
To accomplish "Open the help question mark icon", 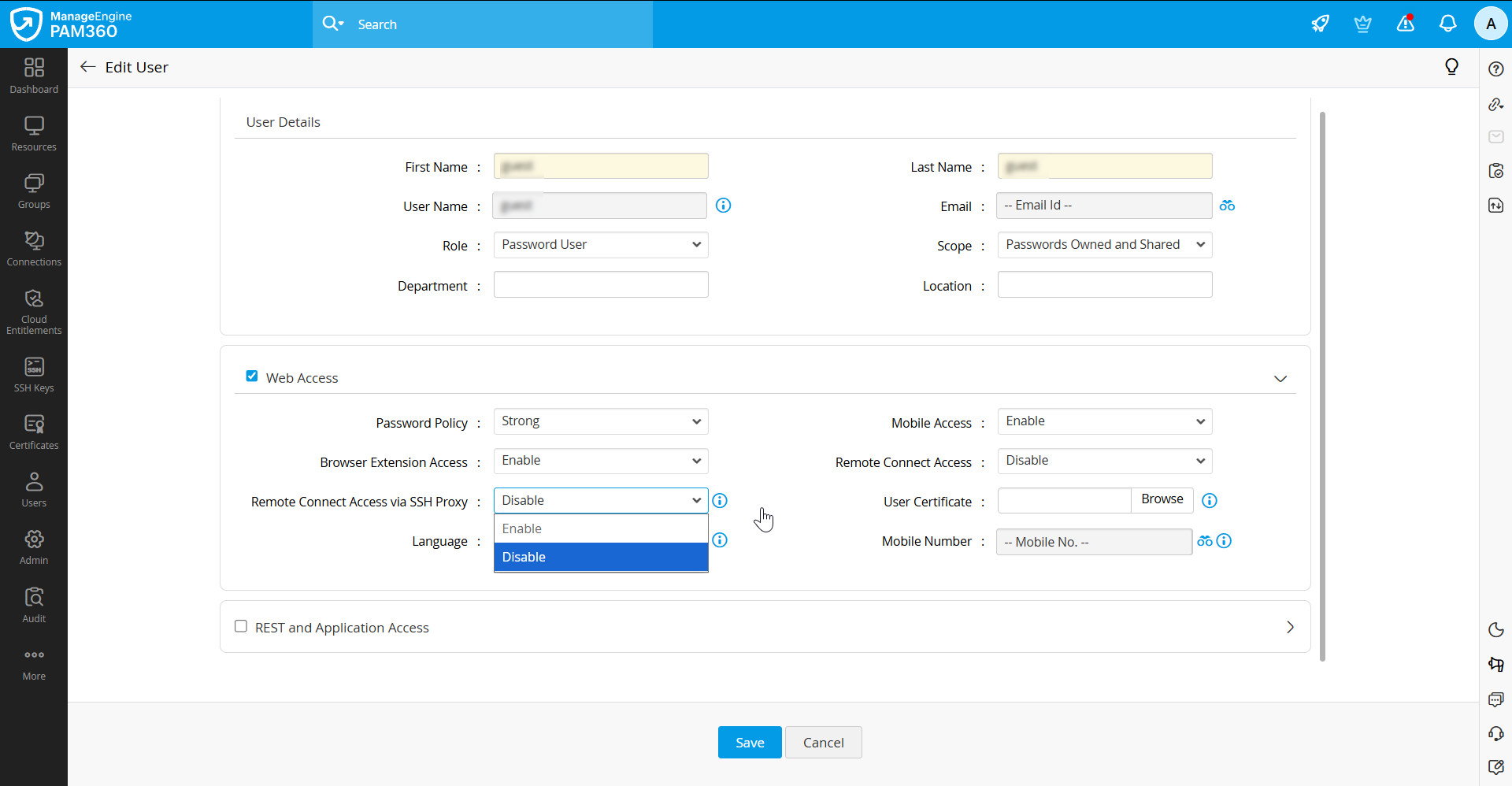I will pyautogui.click(x=1496, y=69).
